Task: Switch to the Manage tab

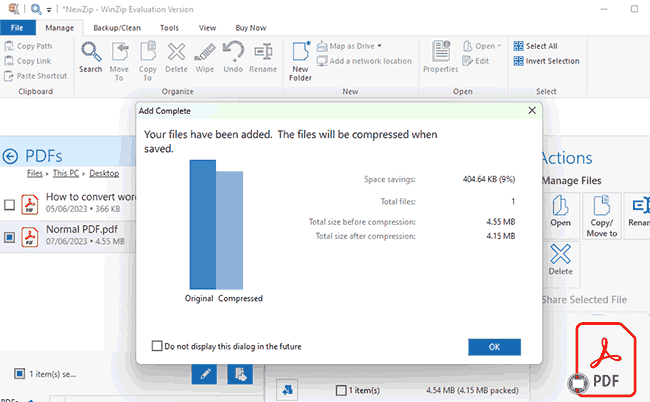Action: (x=60, y=28)
